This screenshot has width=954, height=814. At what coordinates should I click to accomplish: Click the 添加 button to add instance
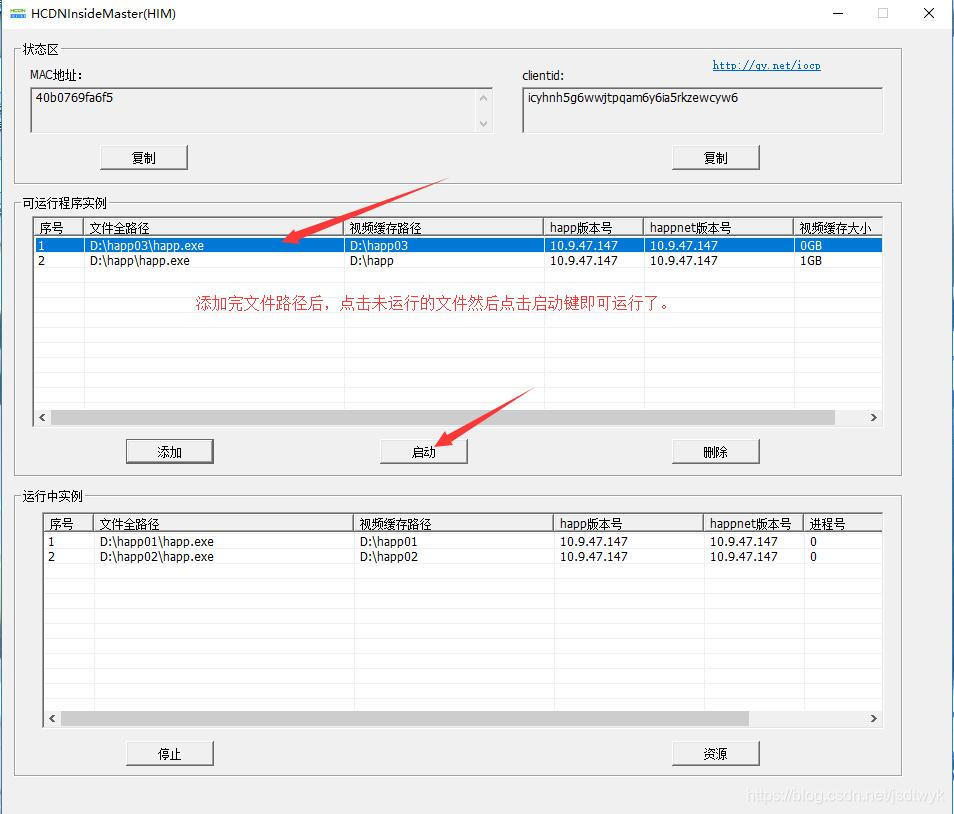[170, 451]
